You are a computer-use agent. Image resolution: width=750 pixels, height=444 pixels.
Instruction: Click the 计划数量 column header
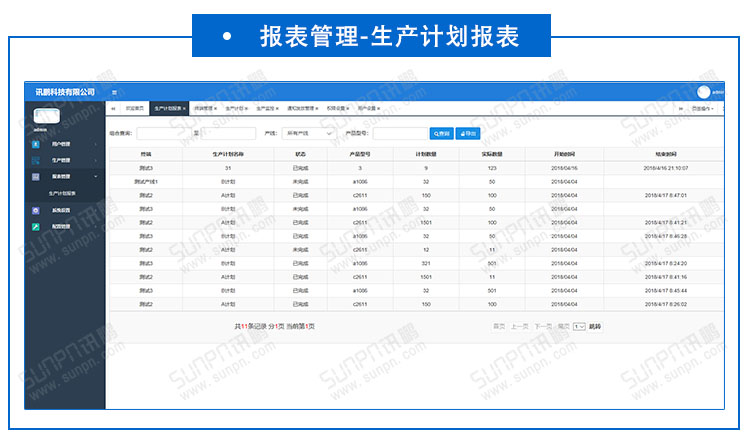[x=426, y=154]
